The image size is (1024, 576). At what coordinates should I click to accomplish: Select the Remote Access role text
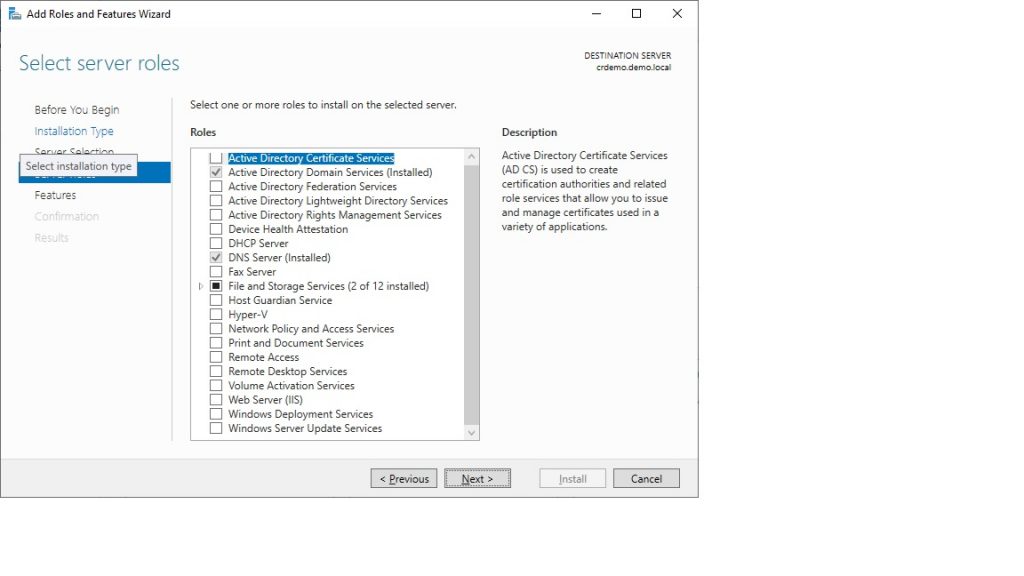pyautogui.click(x=264, y=357)
